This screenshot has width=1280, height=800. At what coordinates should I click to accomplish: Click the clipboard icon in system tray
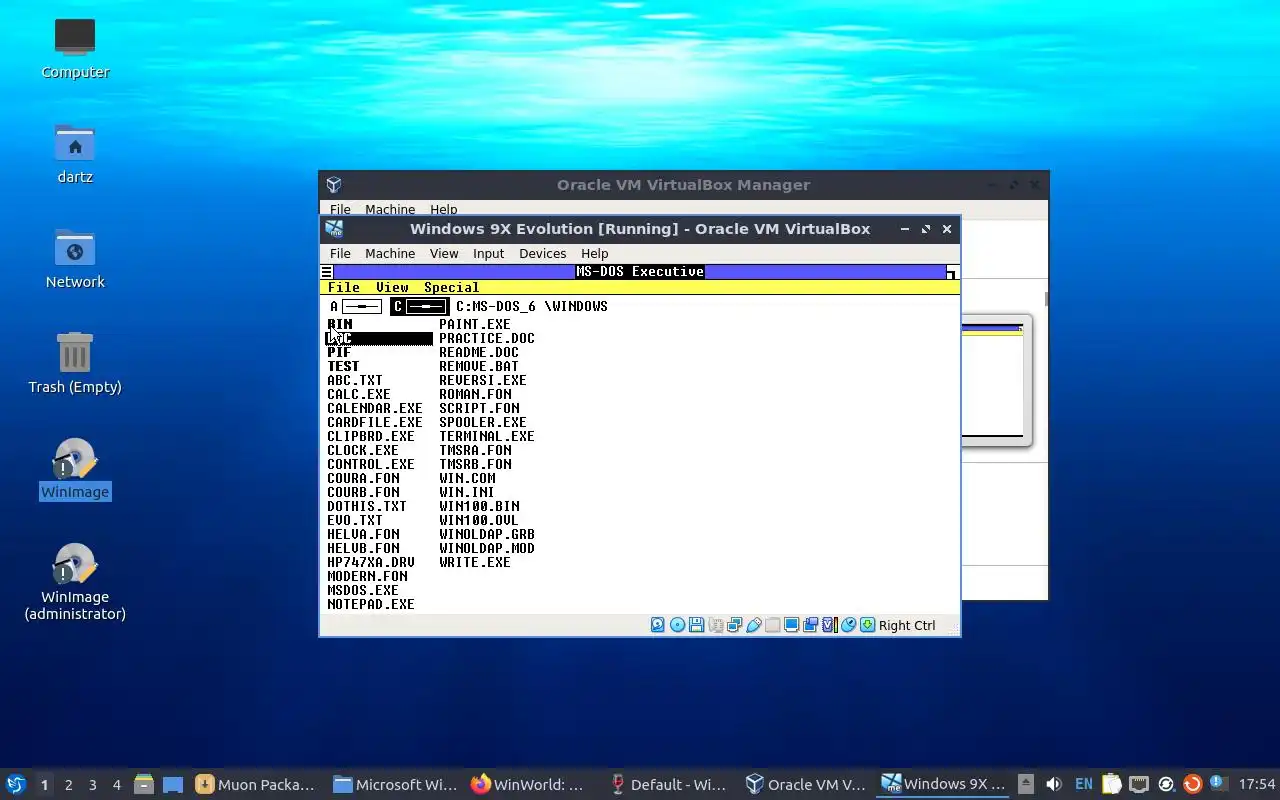1111,784
